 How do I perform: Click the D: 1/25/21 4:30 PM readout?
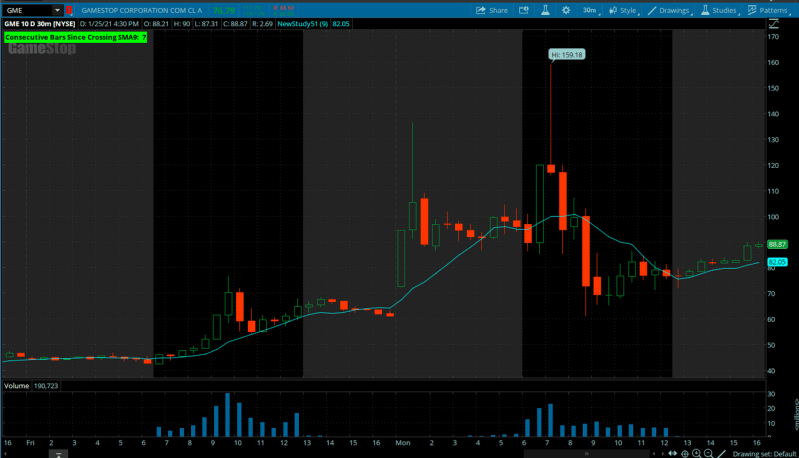109,24
